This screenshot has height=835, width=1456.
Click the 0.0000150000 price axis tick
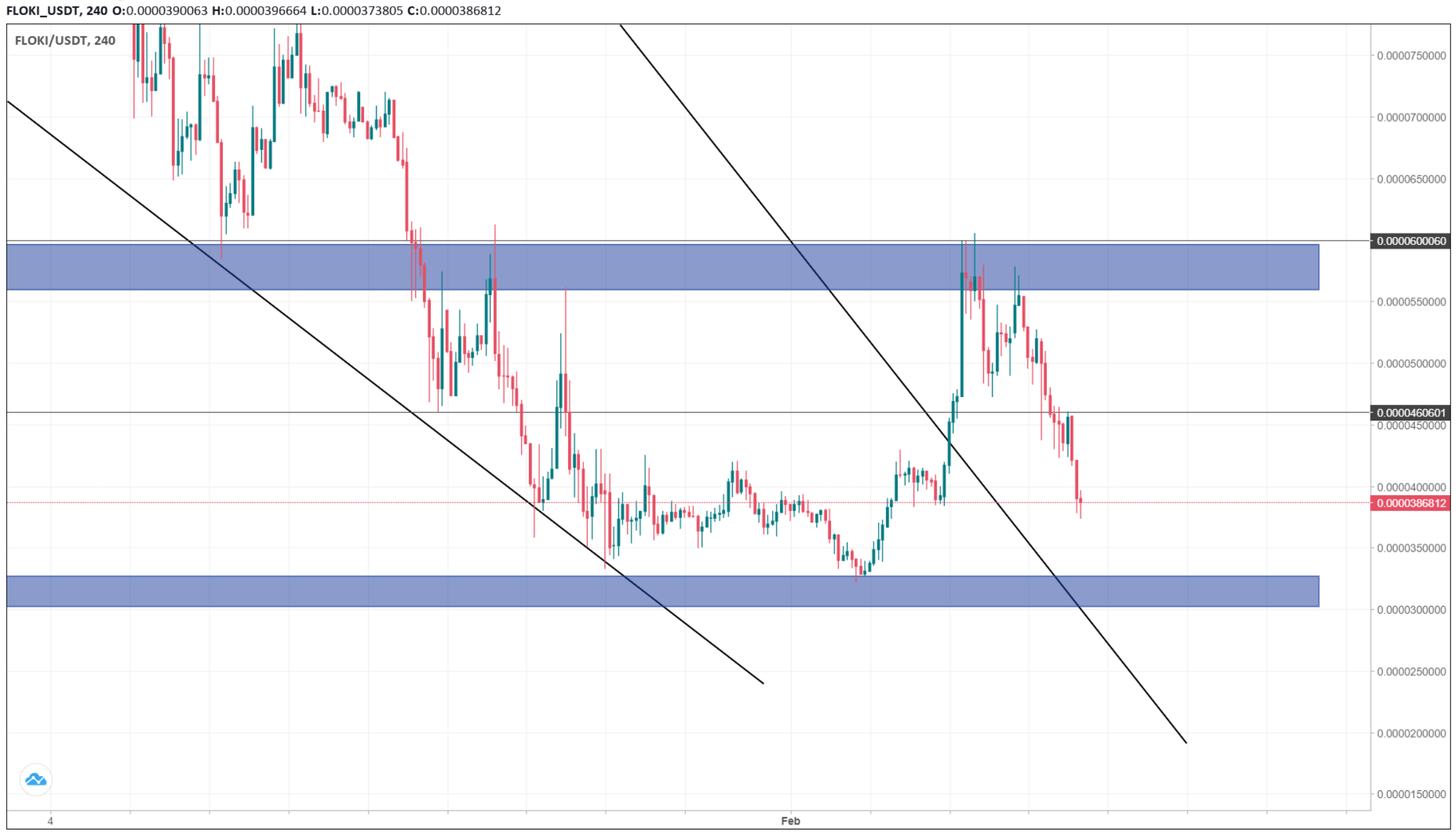[x=1411, y=794]
